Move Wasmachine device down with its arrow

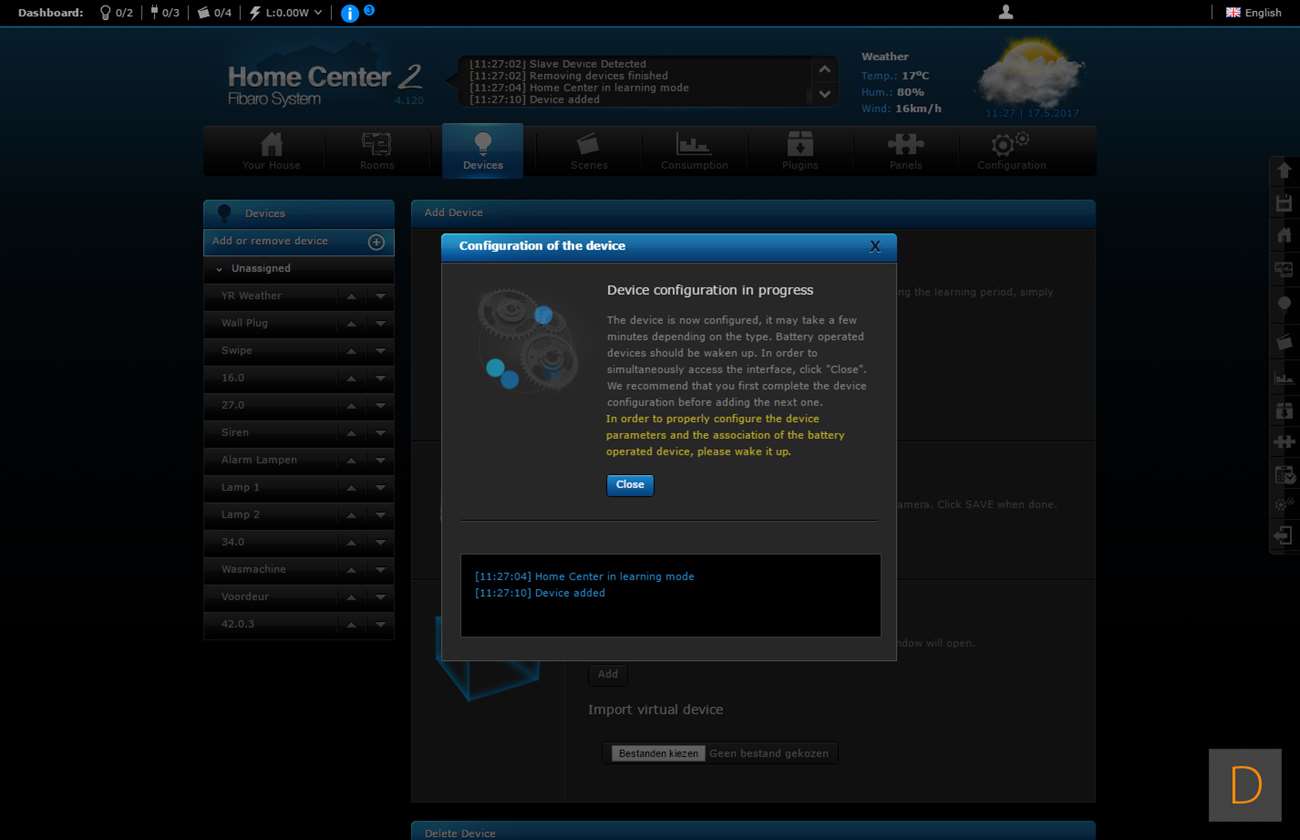click(x=381, y=570)
